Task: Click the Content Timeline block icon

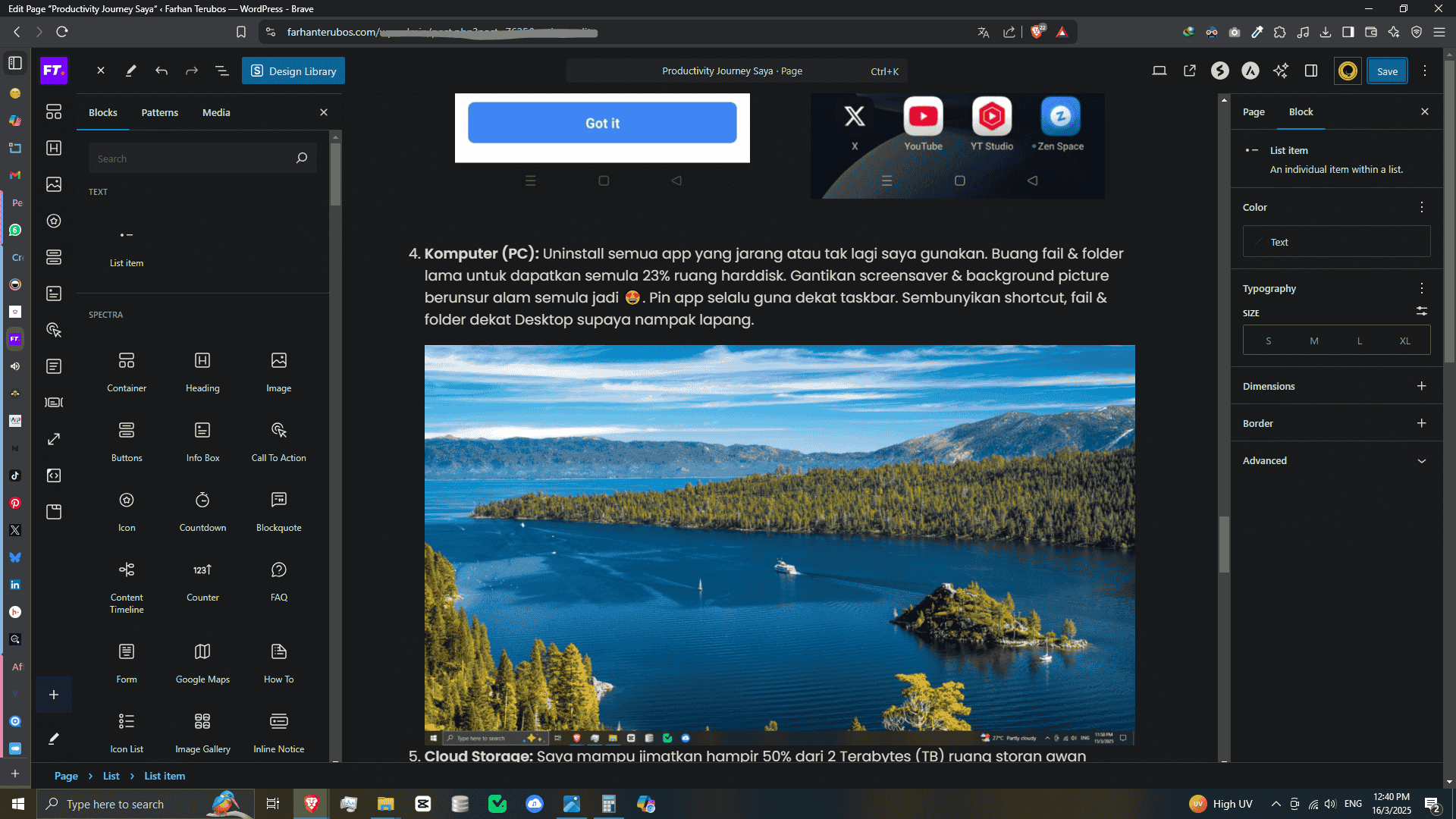Action: (x=127, y=570)
